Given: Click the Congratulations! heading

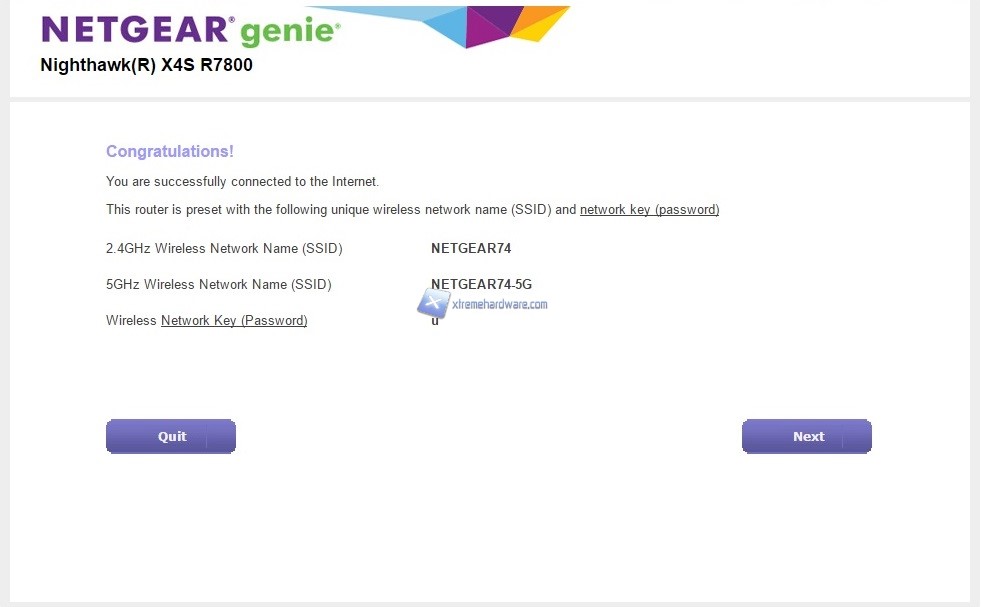Looking at the screenshot, I should click(169, 152).
